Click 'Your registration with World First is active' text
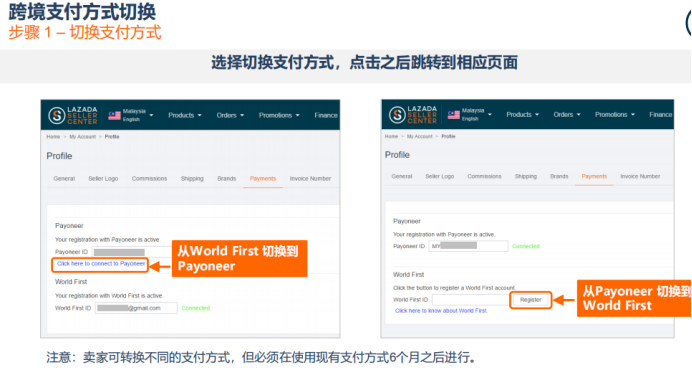 (x=109, y=295)
